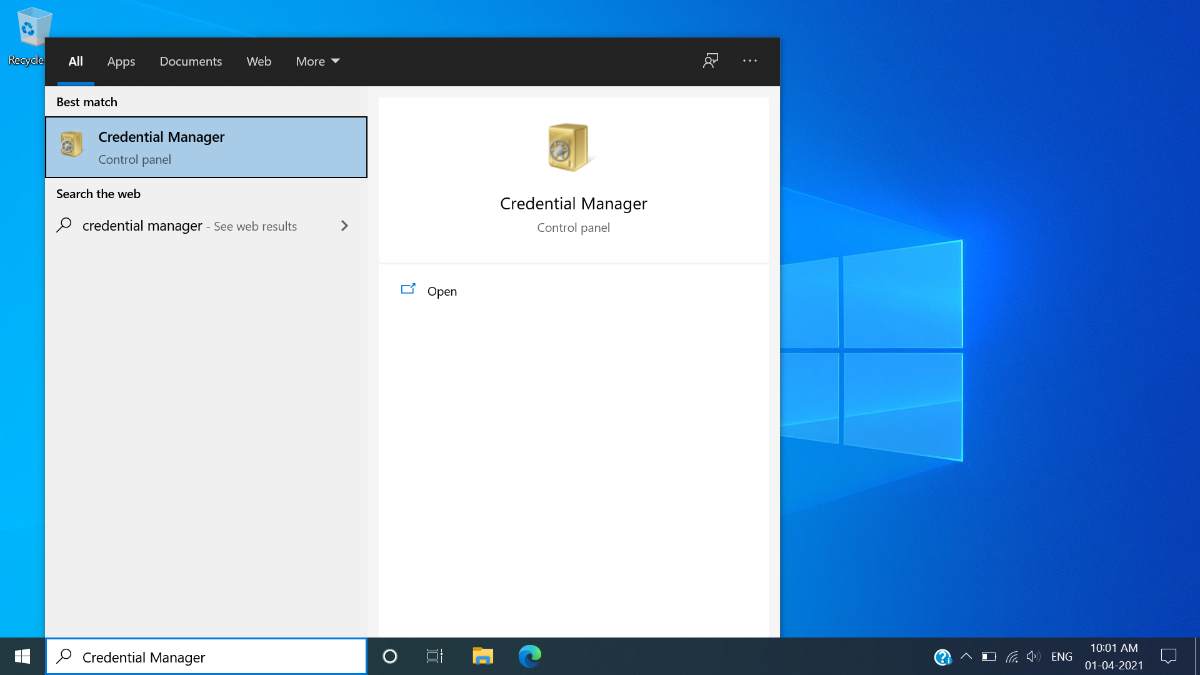Open the volume control in system tray

1033,657
